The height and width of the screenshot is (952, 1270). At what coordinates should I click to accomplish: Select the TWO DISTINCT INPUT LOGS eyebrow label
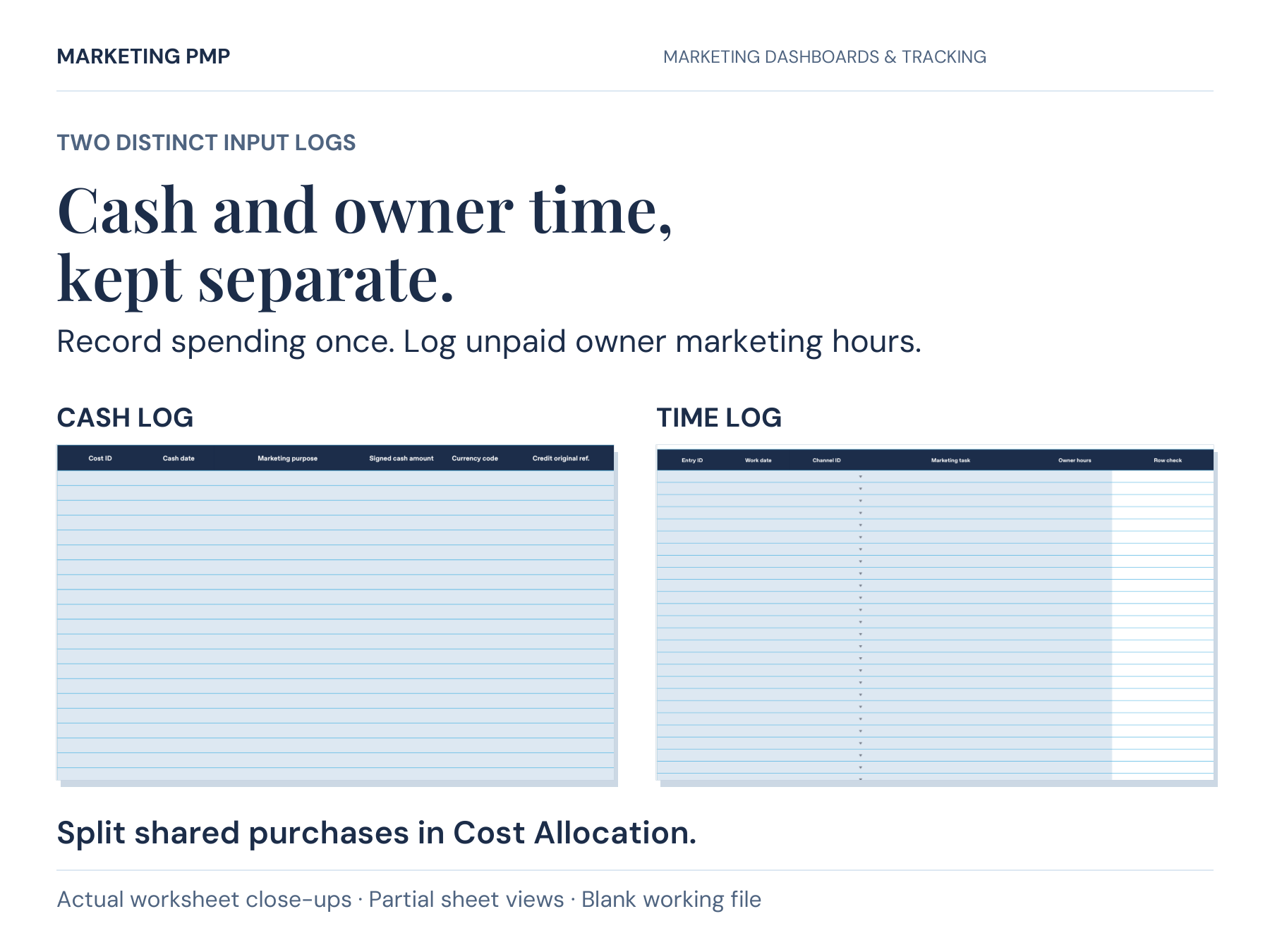(x=206, y=142)
